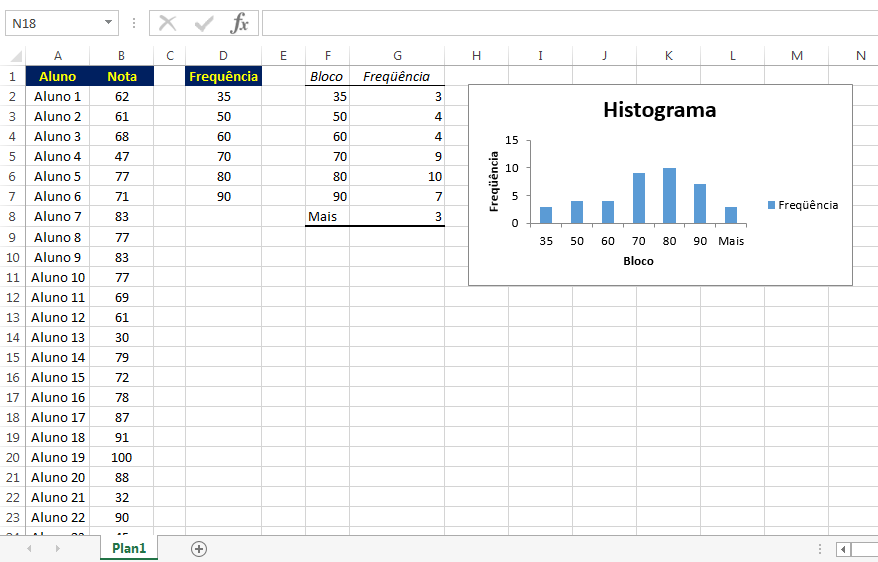Click the Enter checkmark icon in formula bar
This screenshot has height=562, width=878.
pos(204,23)
